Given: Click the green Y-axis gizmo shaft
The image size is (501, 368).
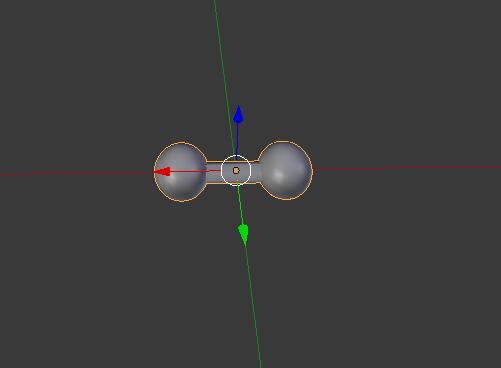Looking at the screenshot, I should [239, 205].
